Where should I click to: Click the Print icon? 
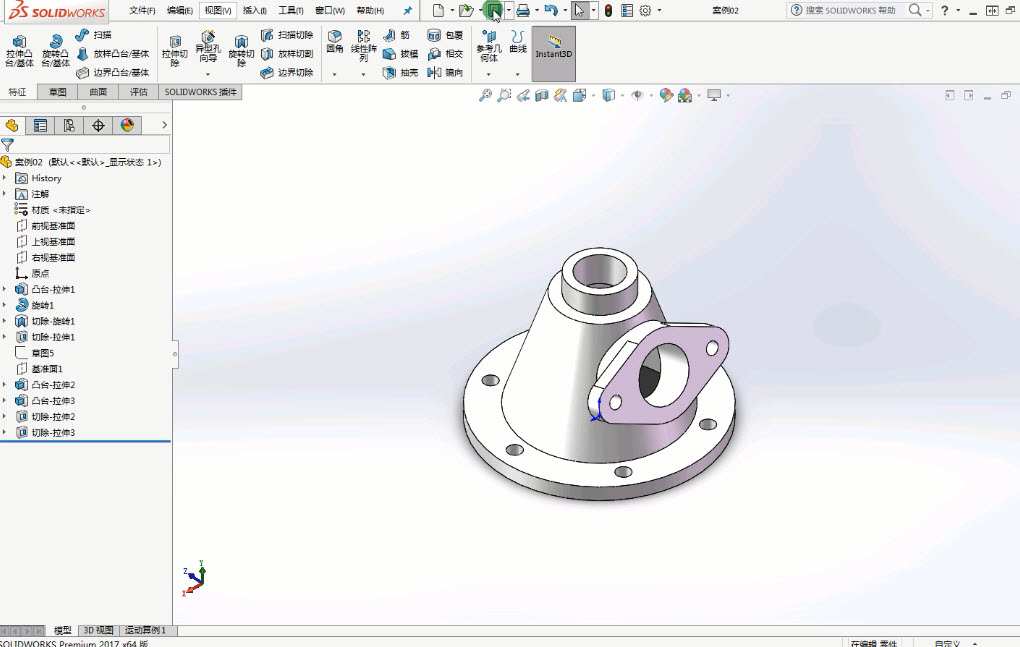(x=522, y=10)
